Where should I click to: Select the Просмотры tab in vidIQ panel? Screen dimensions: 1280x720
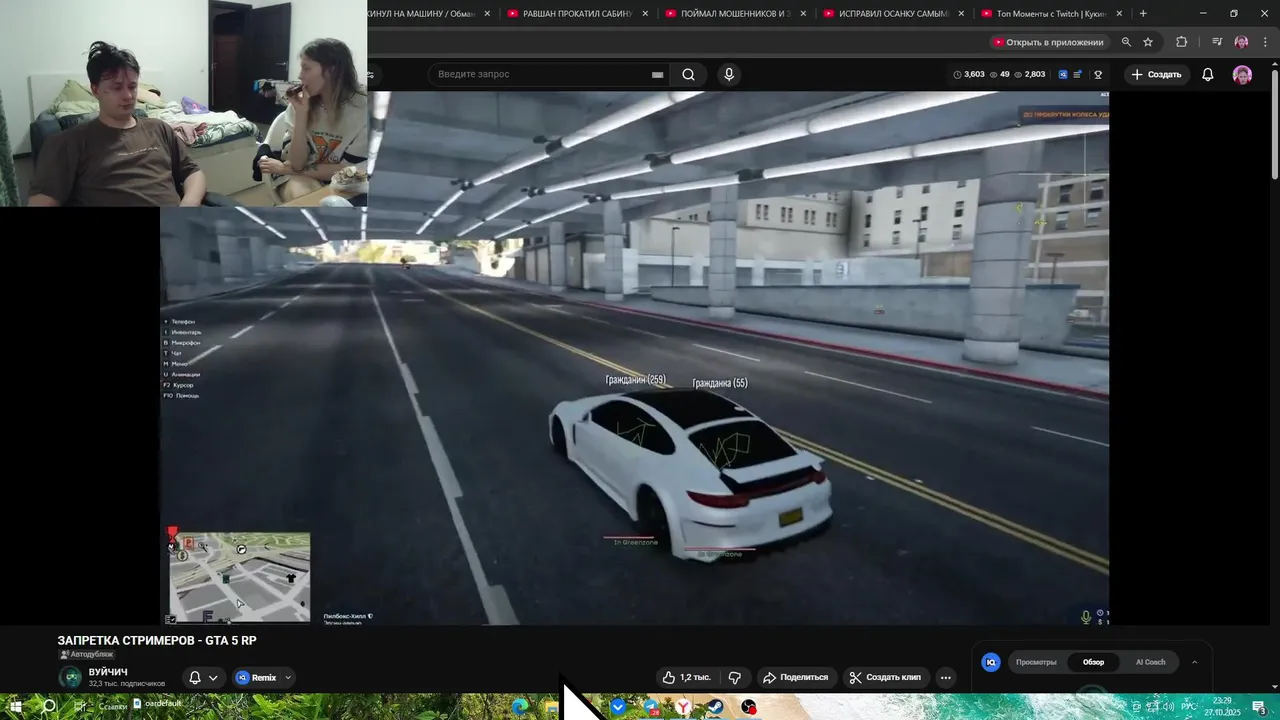coord(1036,662)
